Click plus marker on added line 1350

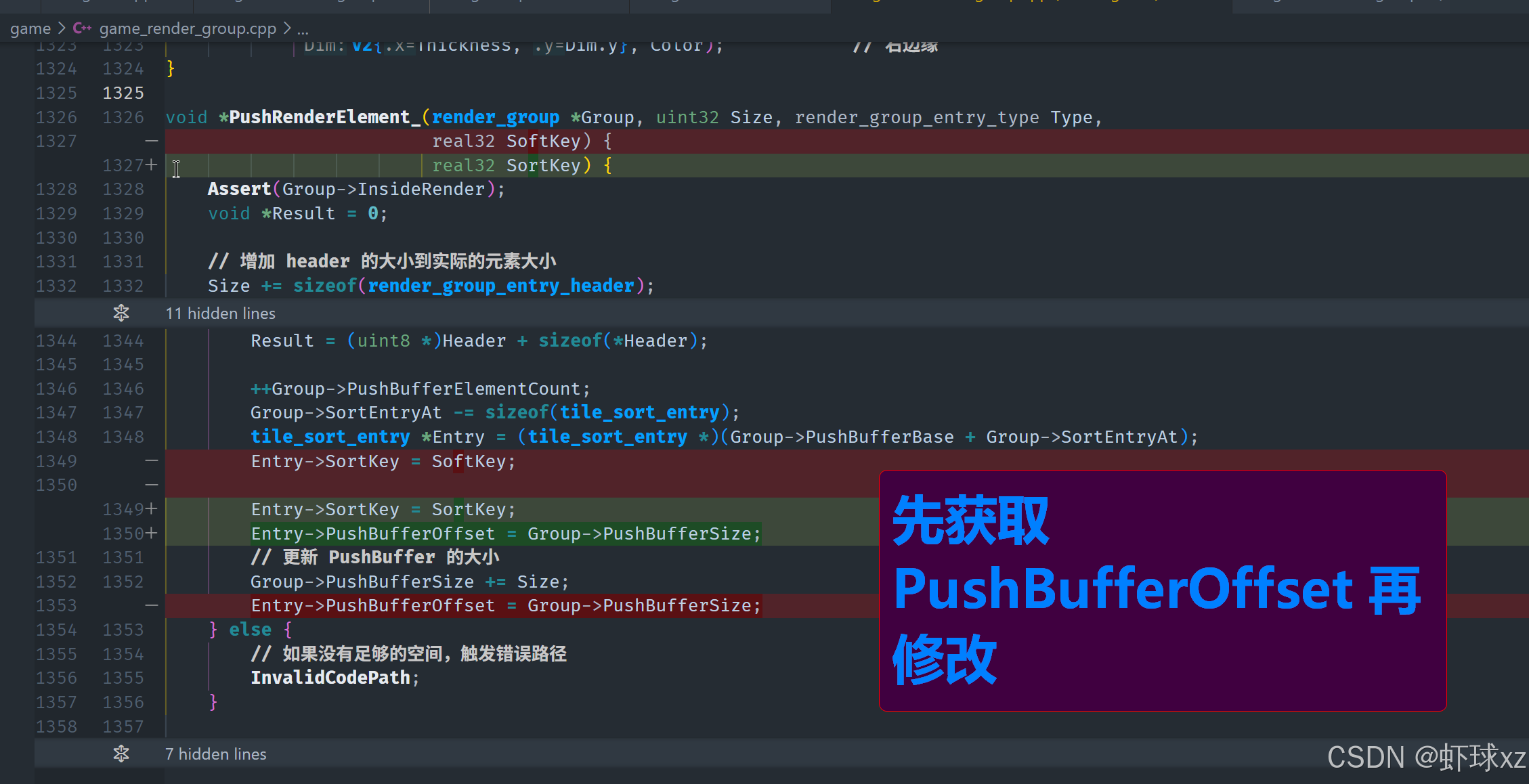[x=151, y=533]
